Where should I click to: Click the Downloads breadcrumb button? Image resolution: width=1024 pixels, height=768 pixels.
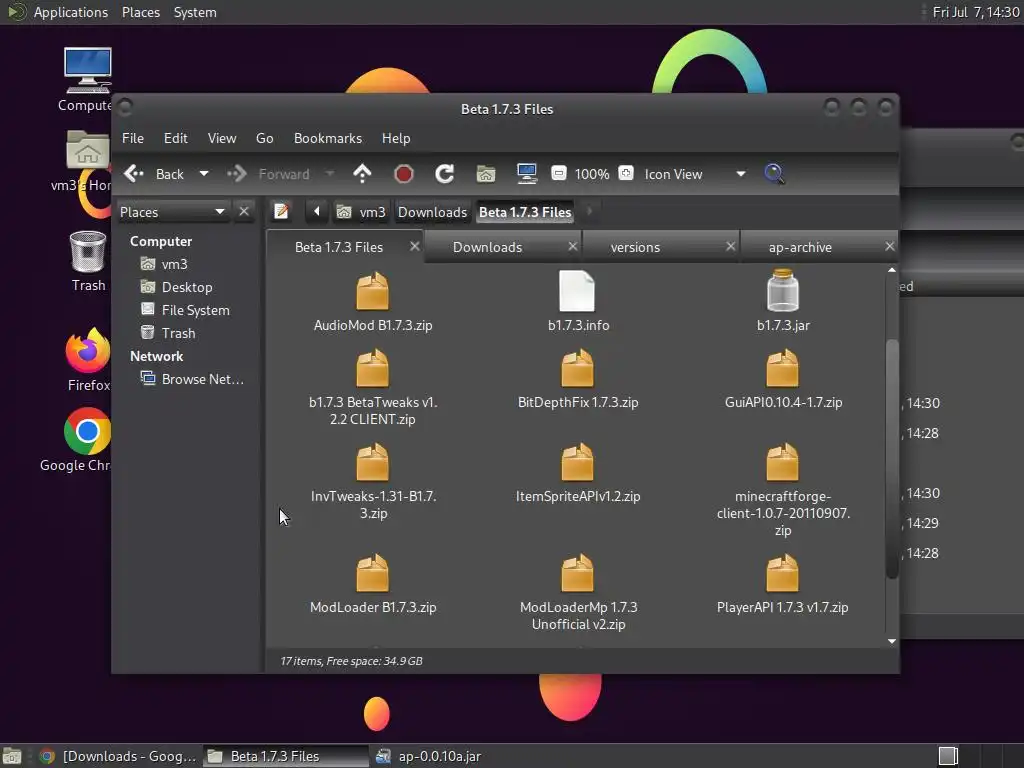(x=432, y=212)
